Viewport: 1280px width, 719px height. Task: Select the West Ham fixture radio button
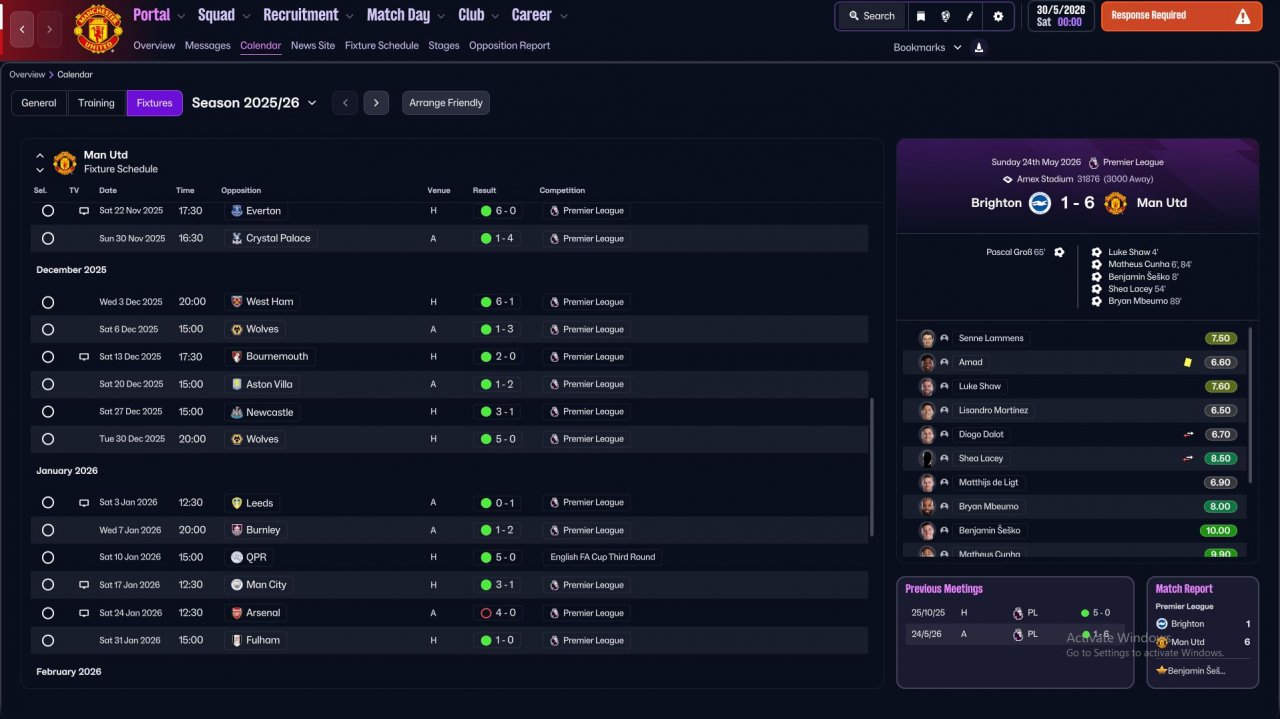48,302
